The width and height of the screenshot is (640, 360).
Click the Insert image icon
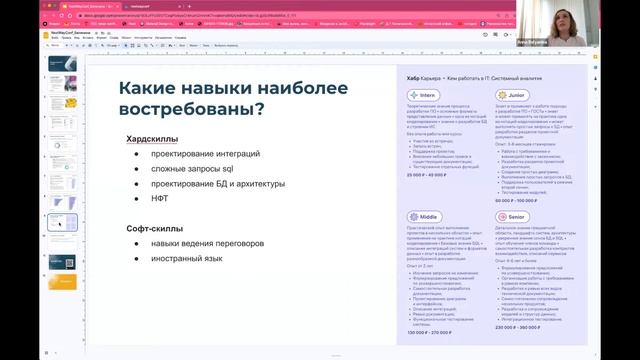click(x=139, y=45)
